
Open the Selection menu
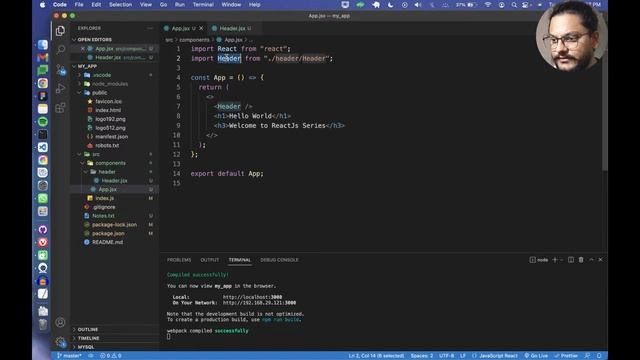pyautogui.click(x=120, y=4)
